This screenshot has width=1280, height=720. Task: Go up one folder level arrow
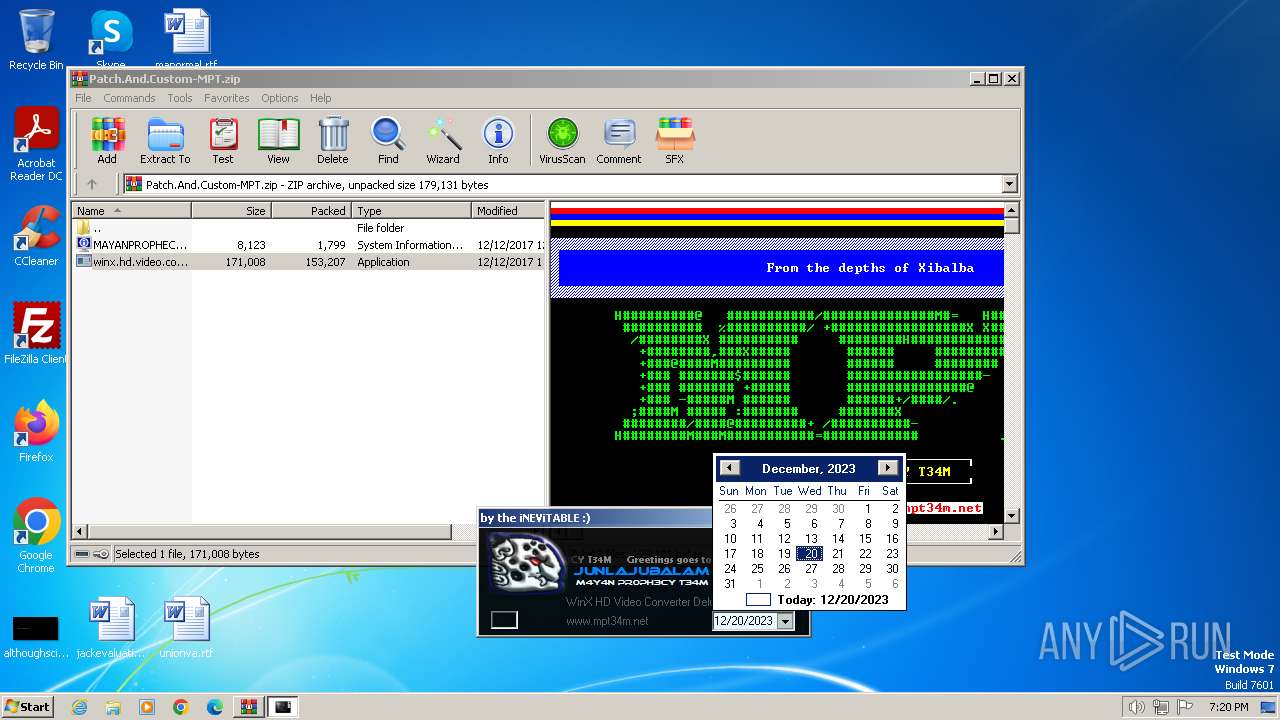(92, 184)
